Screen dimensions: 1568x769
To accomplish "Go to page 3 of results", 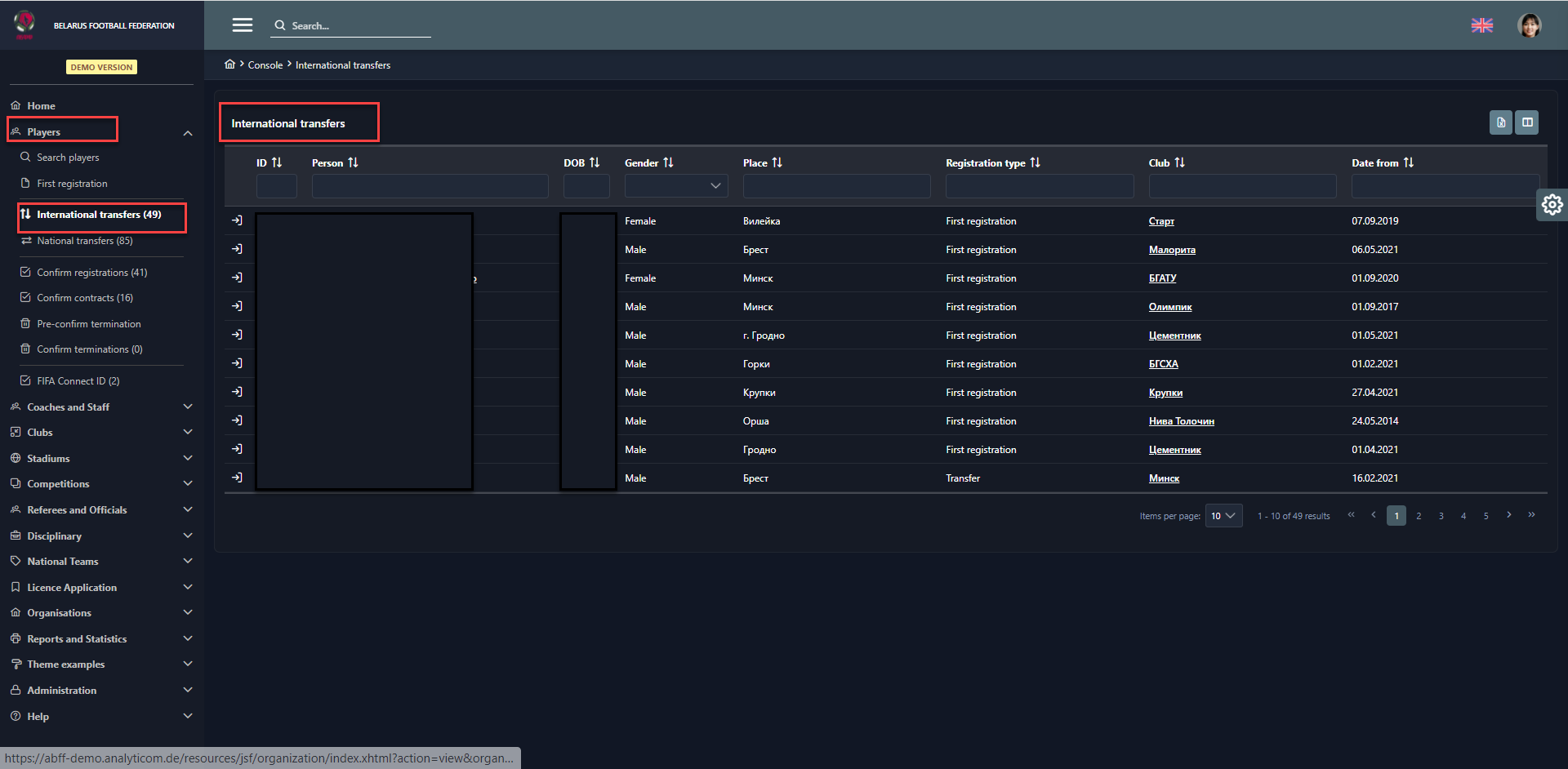I will click(x=1441, y=516).
